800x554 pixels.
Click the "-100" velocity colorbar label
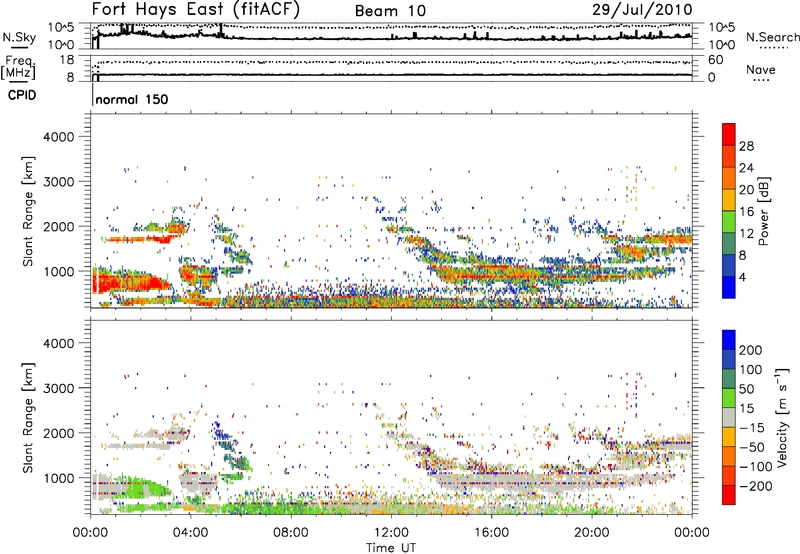(x=756, y=467)
